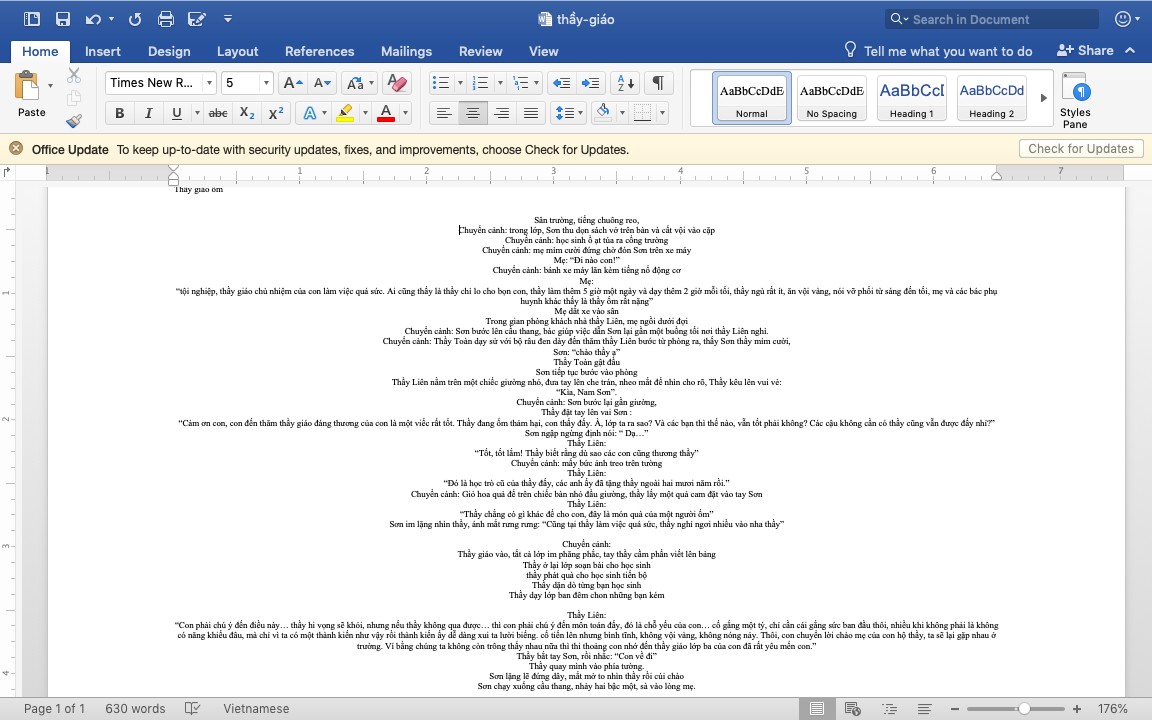1152x720 pixels.
Task: Open the Times New Roman font dropdown
Action: click(209, 83)
